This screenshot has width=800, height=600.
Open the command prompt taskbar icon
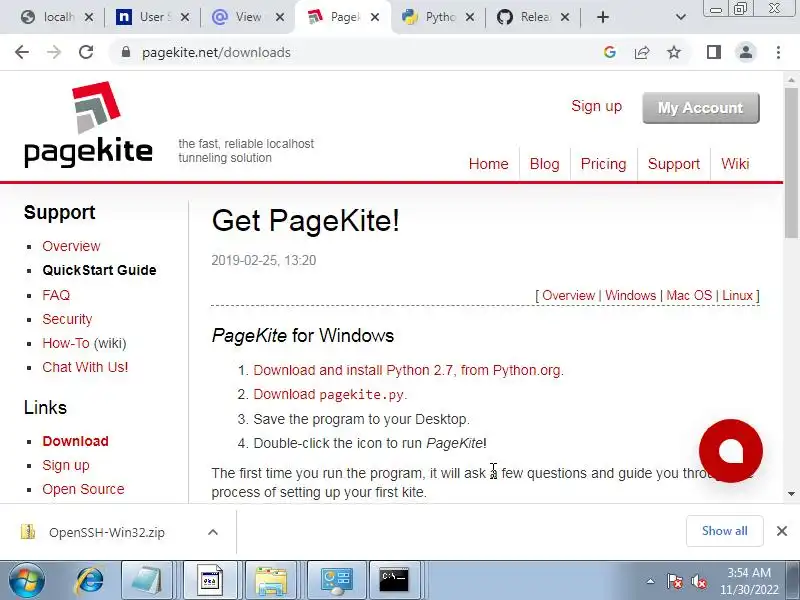(x=394, y=581)
